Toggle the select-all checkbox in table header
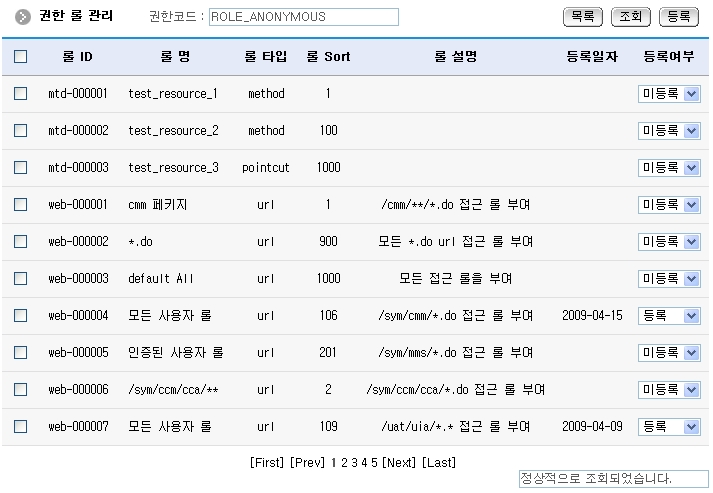Image resolution: width=713 pixels, height=493 pixels. point(20,57)
